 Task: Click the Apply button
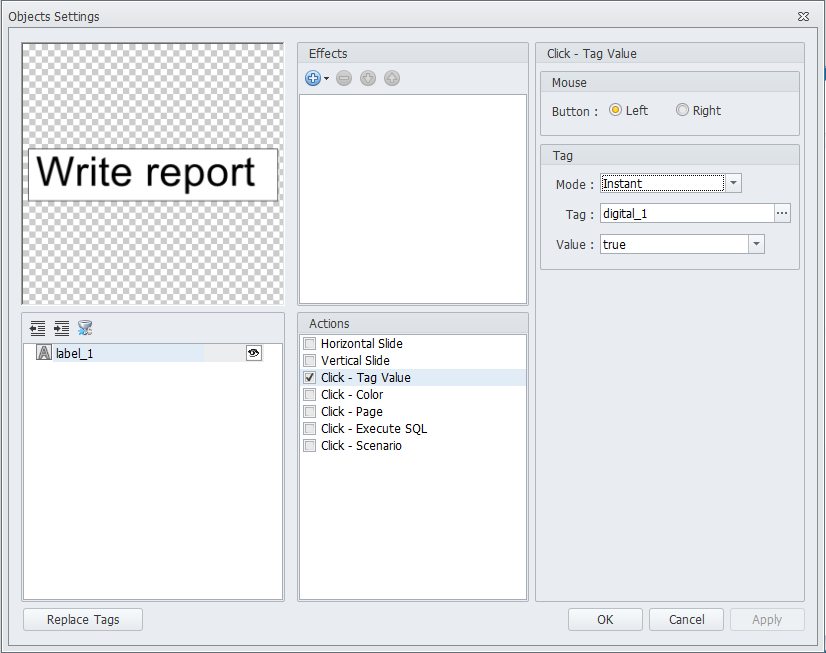(767, 620)
